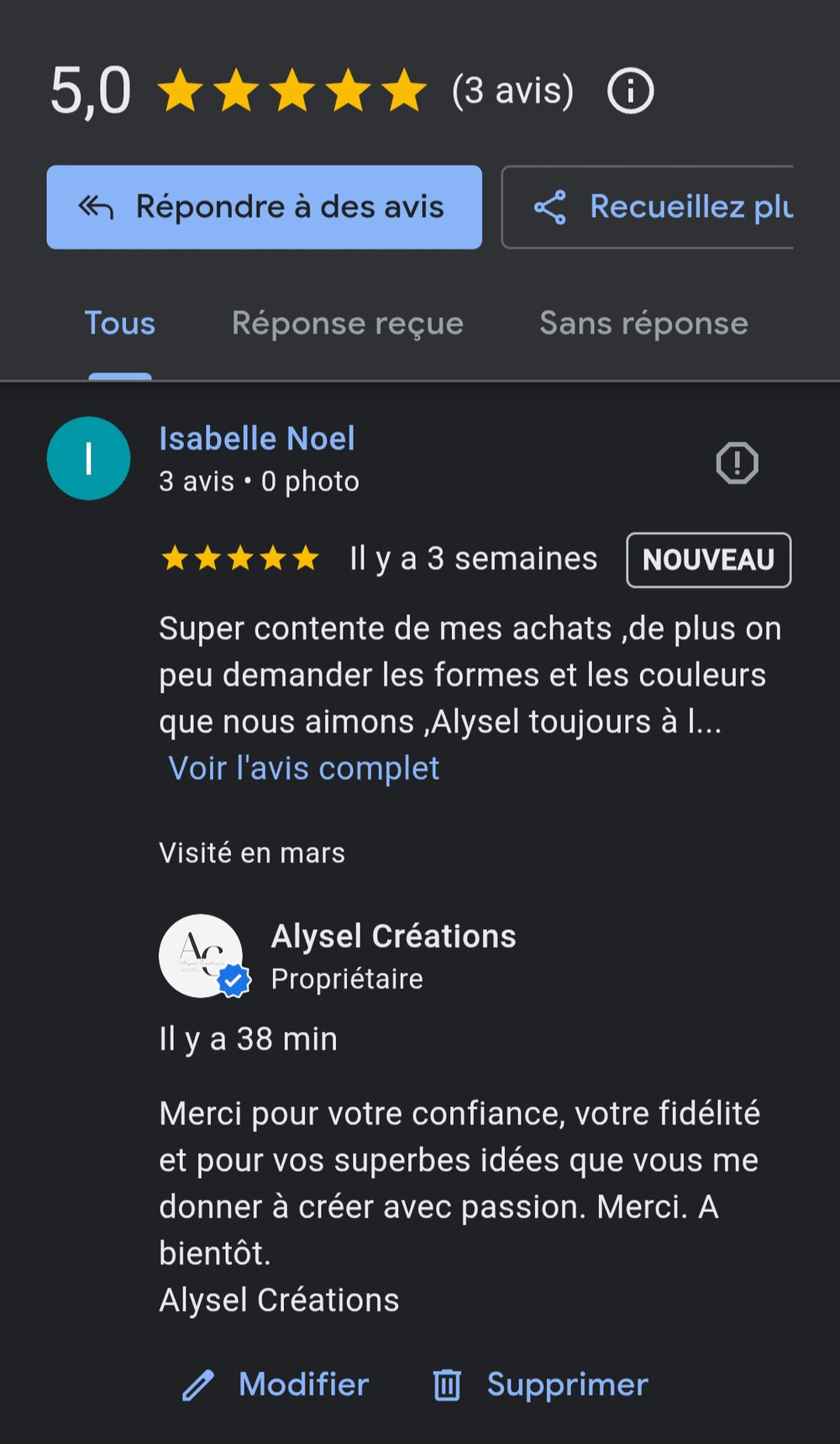
Task: Tap the reviewer's "3 avis · 0 photo" stats
Action: [259, 481]
